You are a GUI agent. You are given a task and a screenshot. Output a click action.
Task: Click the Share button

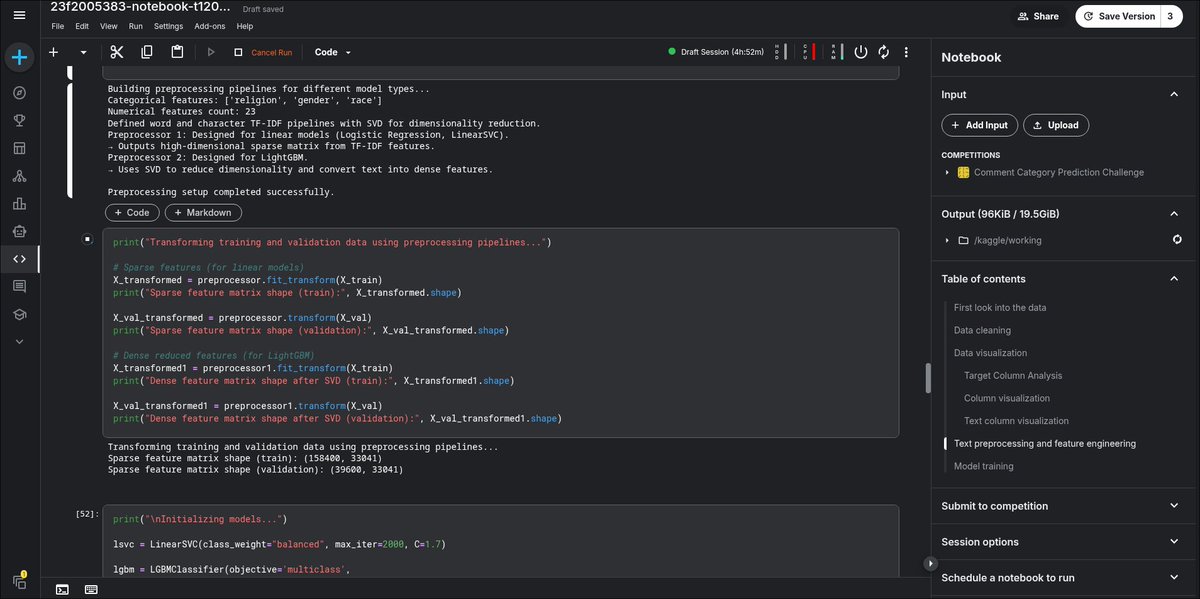pos(1038,16)
